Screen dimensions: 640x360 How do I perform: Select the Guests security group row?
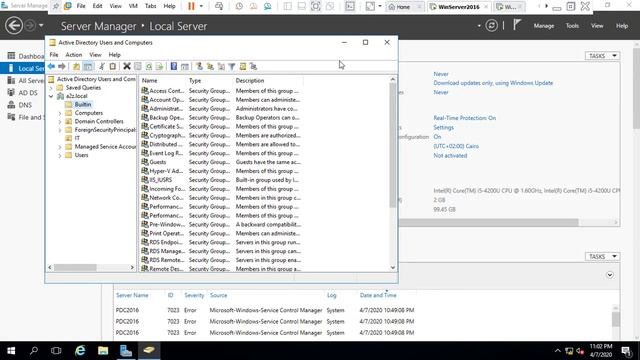click(221, 162)
